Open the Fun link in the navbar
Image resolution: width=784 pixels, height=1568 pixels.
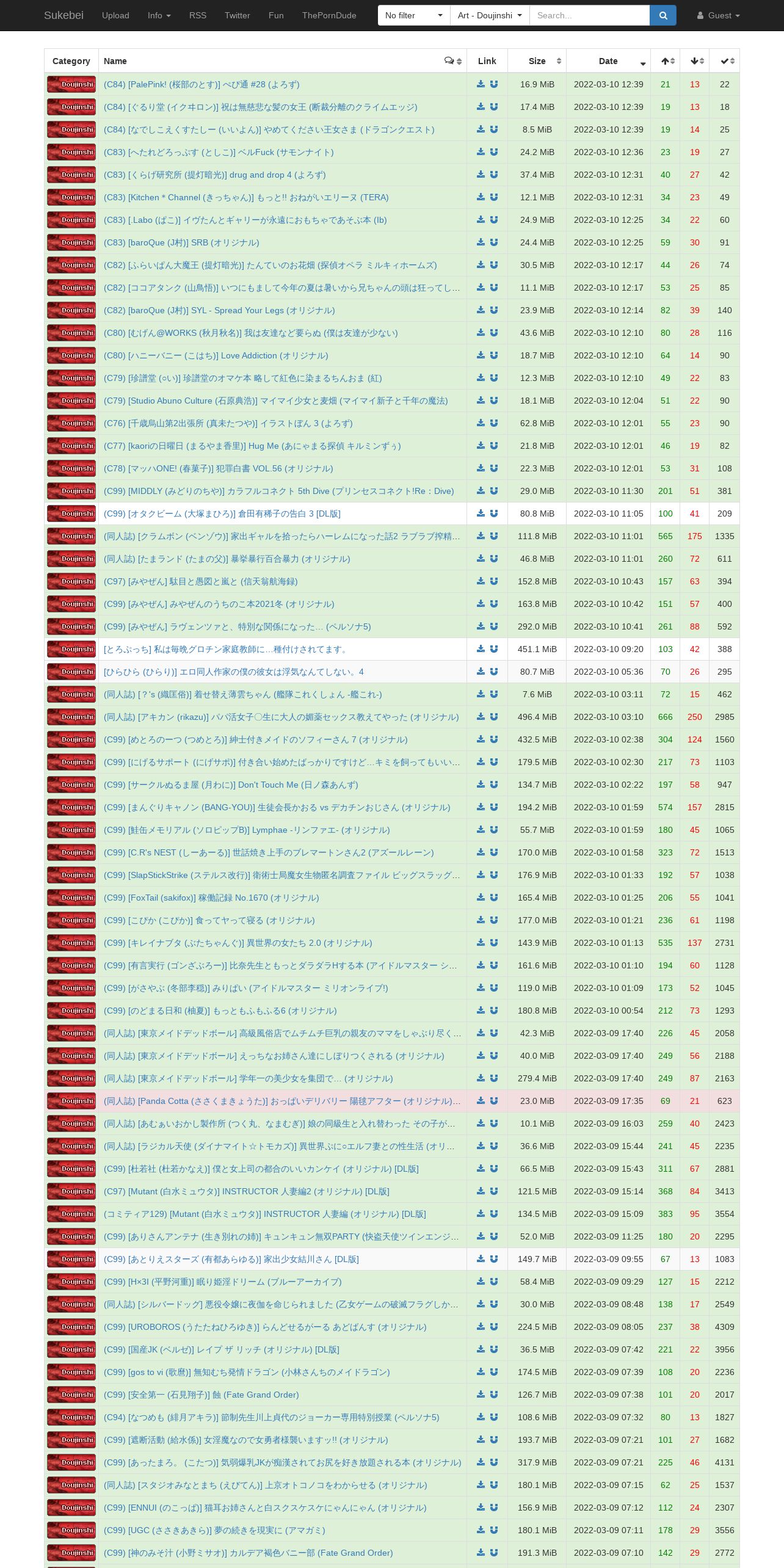tap(276, 15)
